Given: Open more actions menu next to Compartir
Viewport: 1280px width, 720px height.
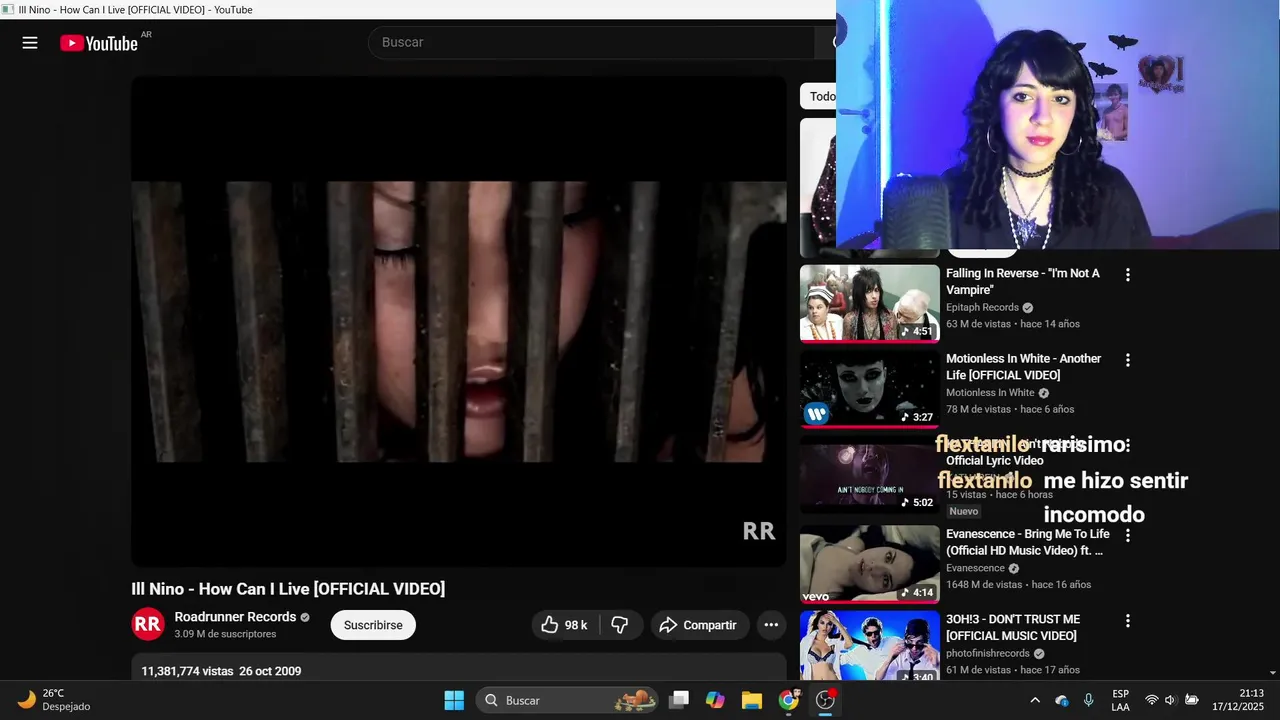Looking at the screenshot, I should coord(771,625).
